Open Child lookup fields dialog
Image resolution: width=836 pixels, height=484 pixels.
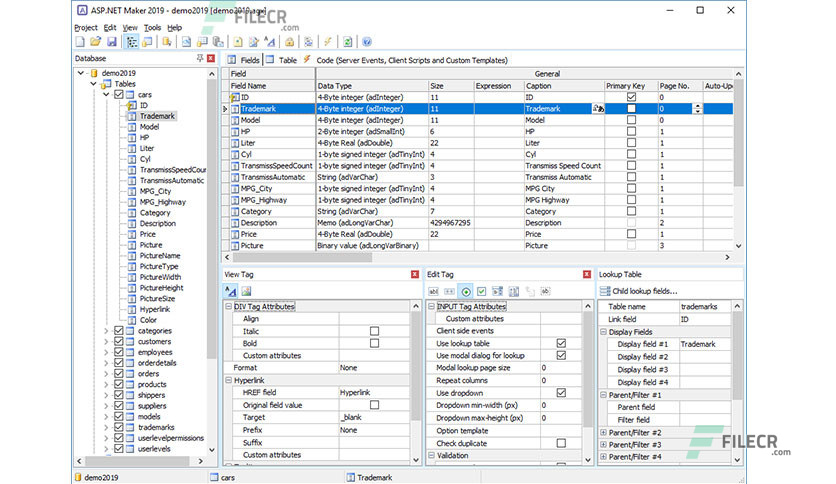click(x=639, y=291)
